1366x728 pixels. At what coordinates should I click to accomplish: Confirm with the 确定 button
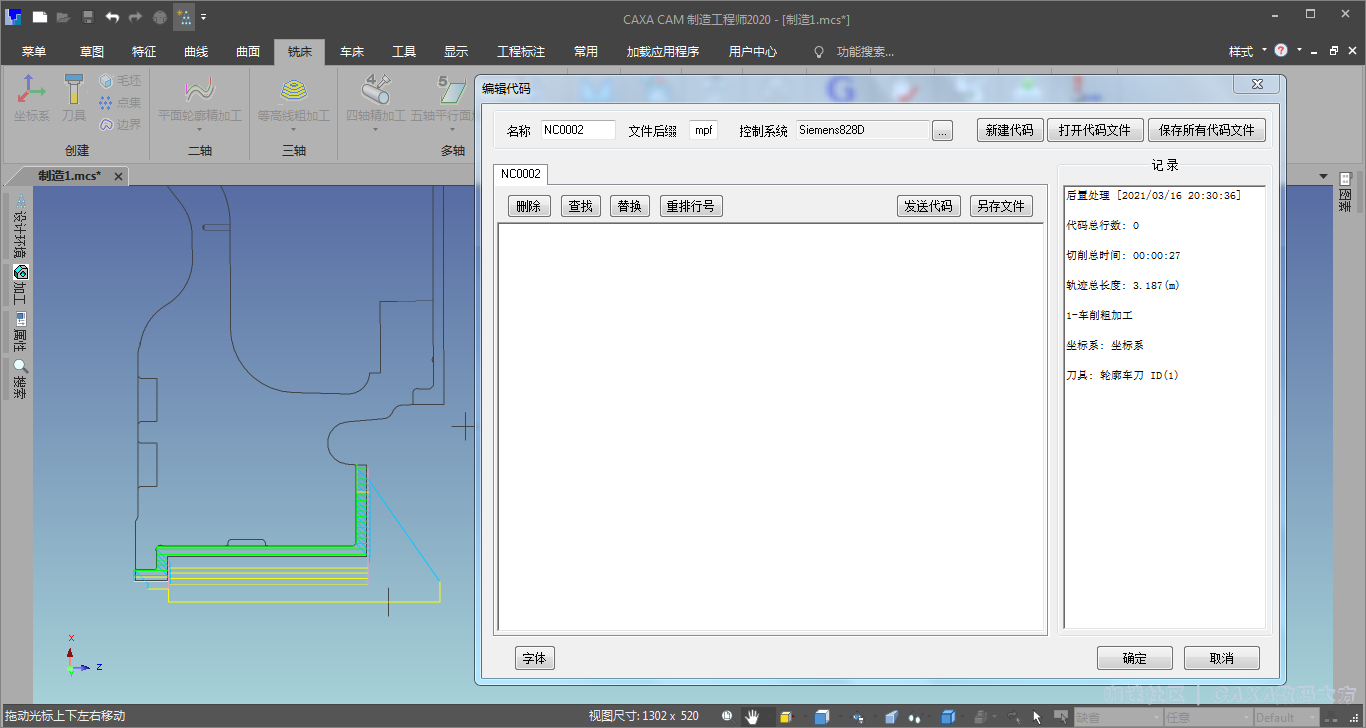[x=1134, y=658]
